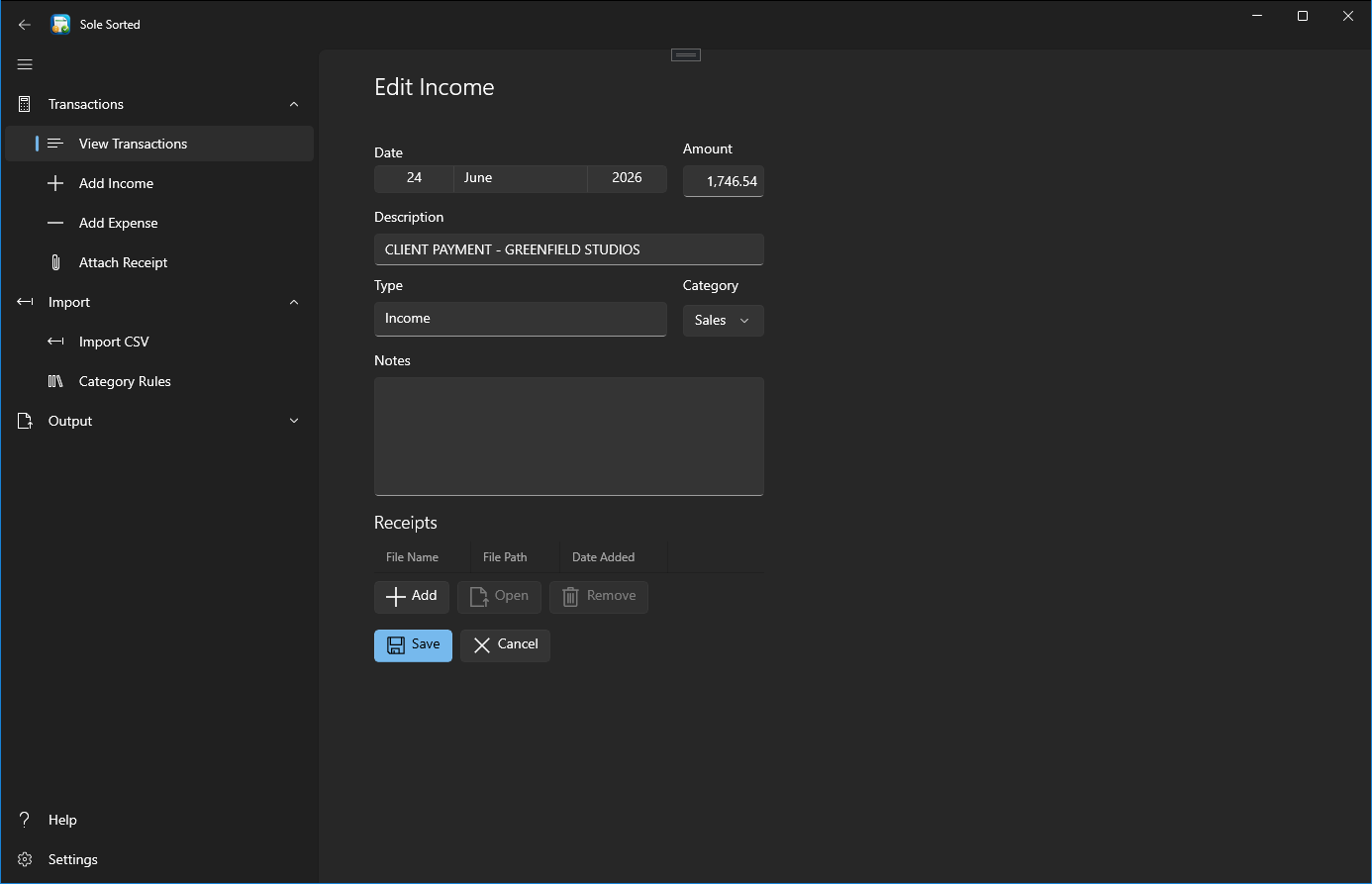Click the trash icon on Remove
The width and height of the screenshot is (1372, 884).
point(570,597)
